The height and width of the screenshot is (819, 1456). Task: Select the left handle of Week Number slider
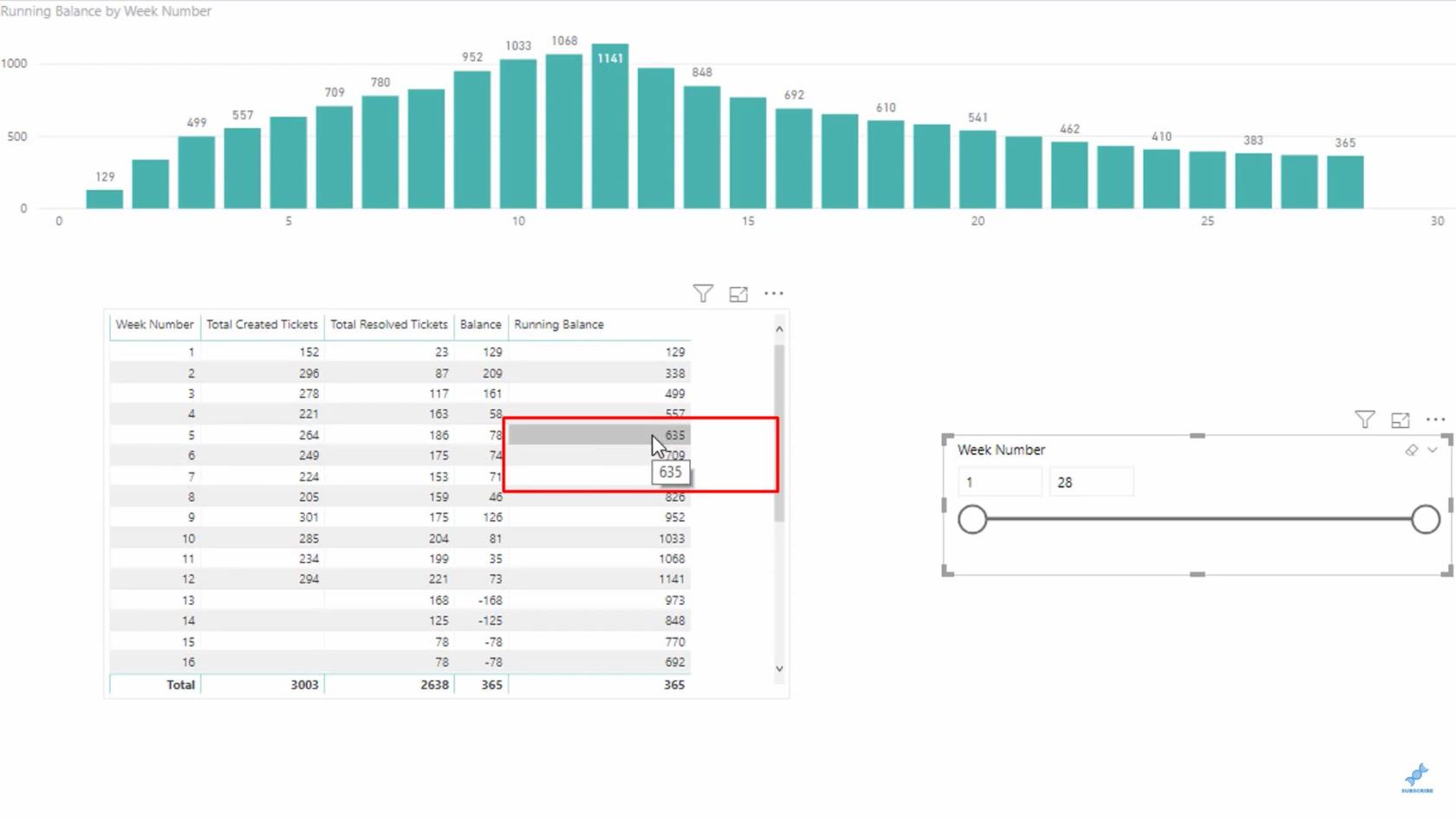pos(972,519)
